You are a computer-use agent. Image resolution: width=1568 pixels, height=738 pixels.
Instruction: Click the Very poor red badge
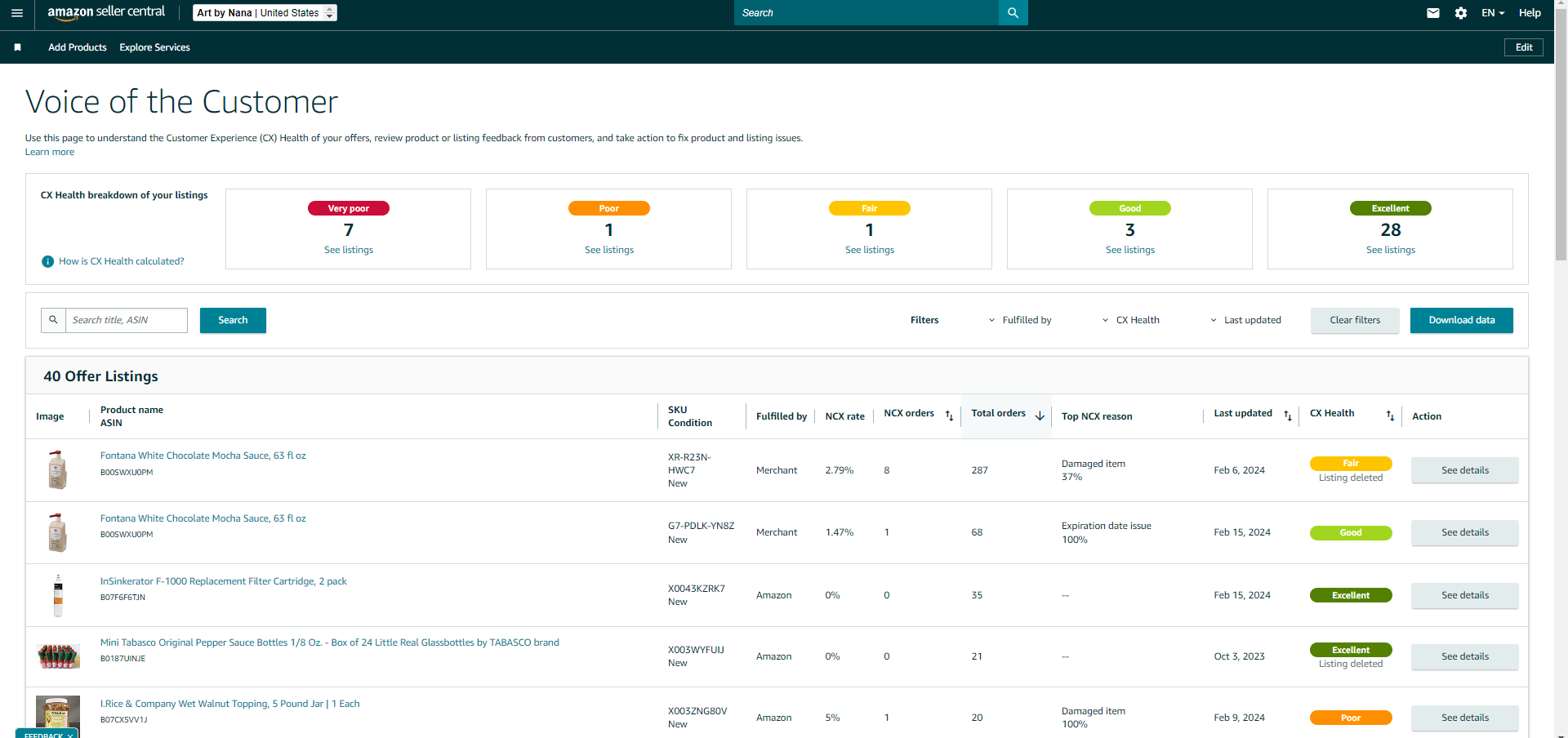tap(349, 208)
